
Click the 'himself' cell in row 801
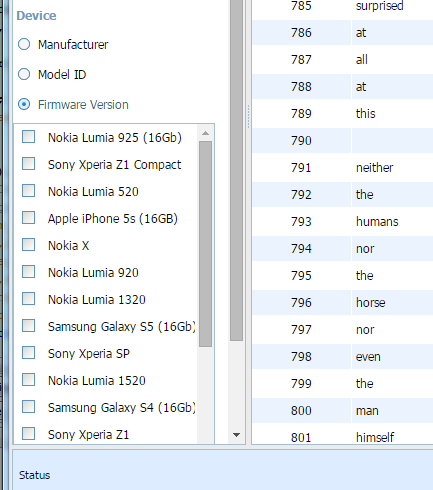click(392, 435)
